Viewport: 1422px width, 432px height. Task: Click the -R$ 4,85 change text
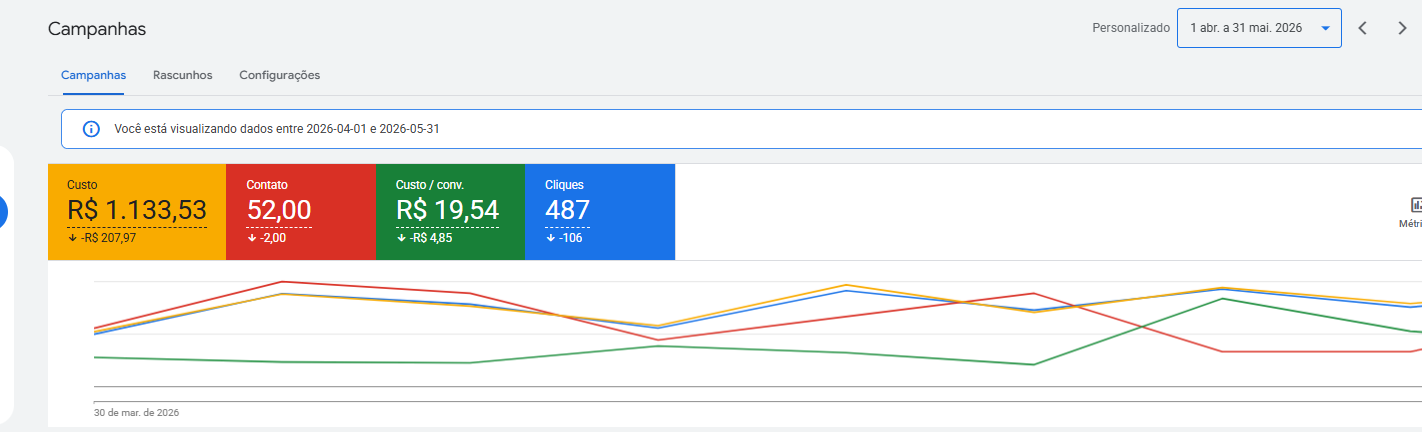click(x=430, y=238)
